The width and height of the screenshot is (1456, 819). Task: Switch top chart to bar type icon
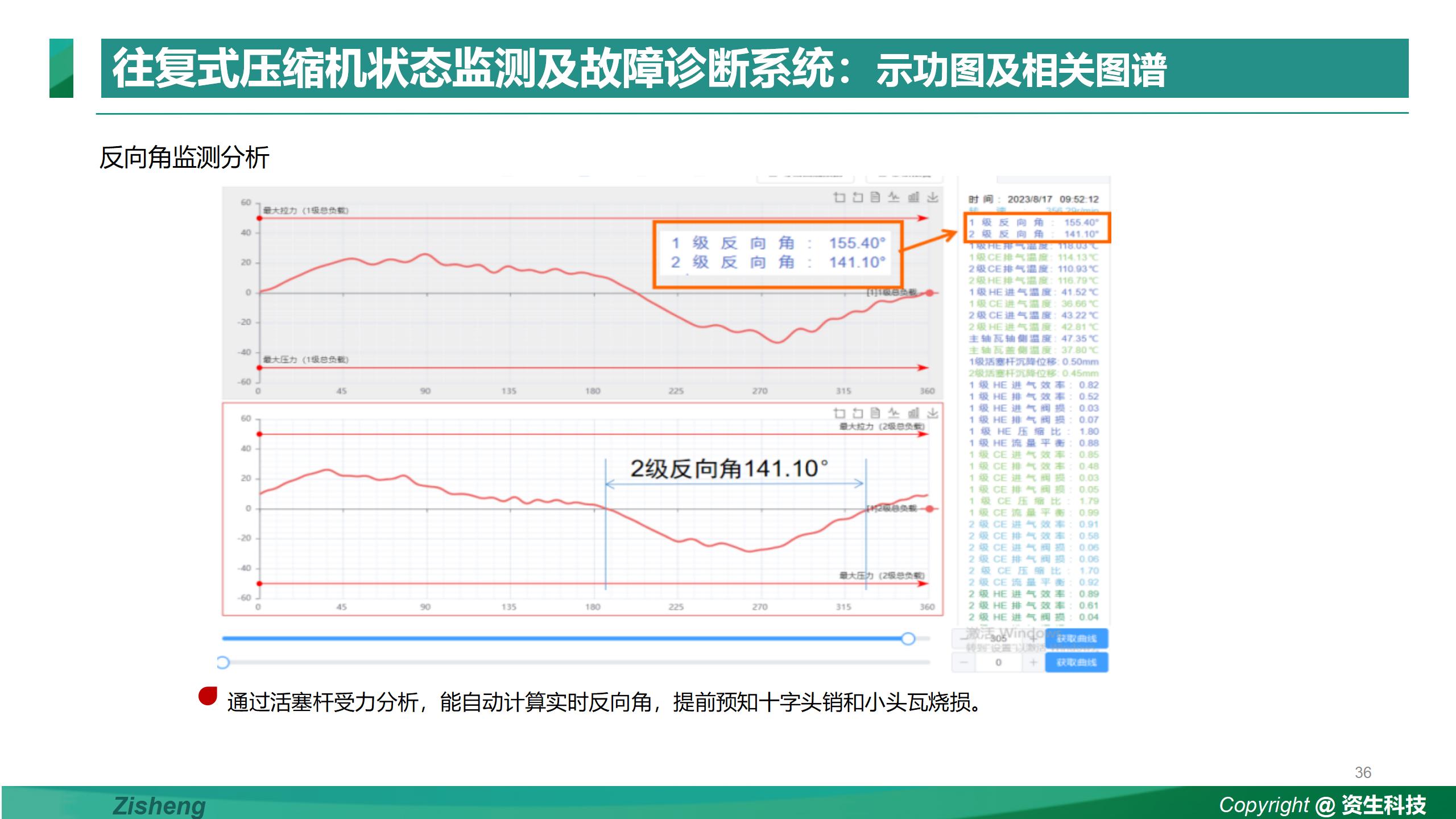913,197
